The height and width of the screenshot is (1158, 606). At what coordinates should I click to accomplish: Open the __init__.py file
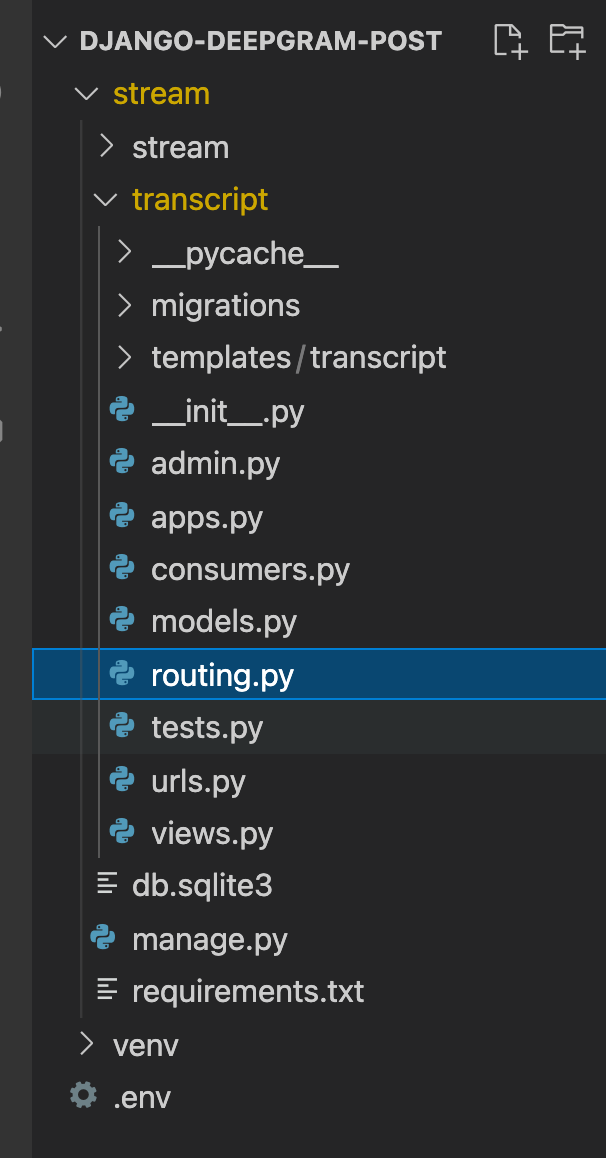tap(227, 411)
